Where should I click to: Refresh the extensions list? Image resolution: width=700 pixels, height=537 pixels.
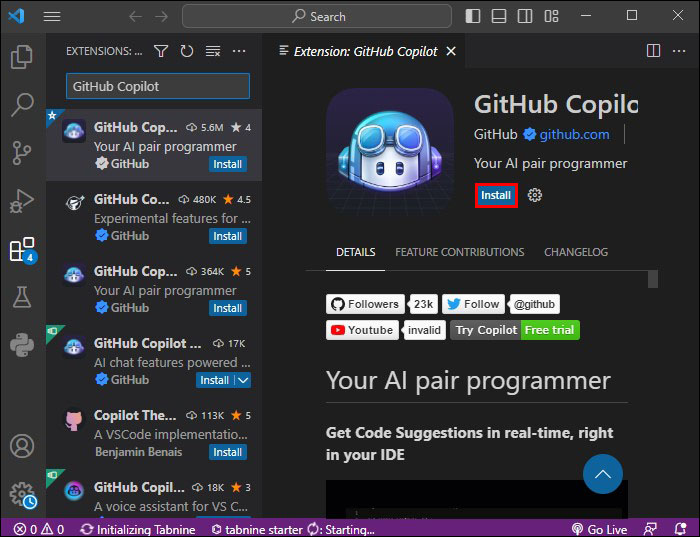click(x=187, y=51)
